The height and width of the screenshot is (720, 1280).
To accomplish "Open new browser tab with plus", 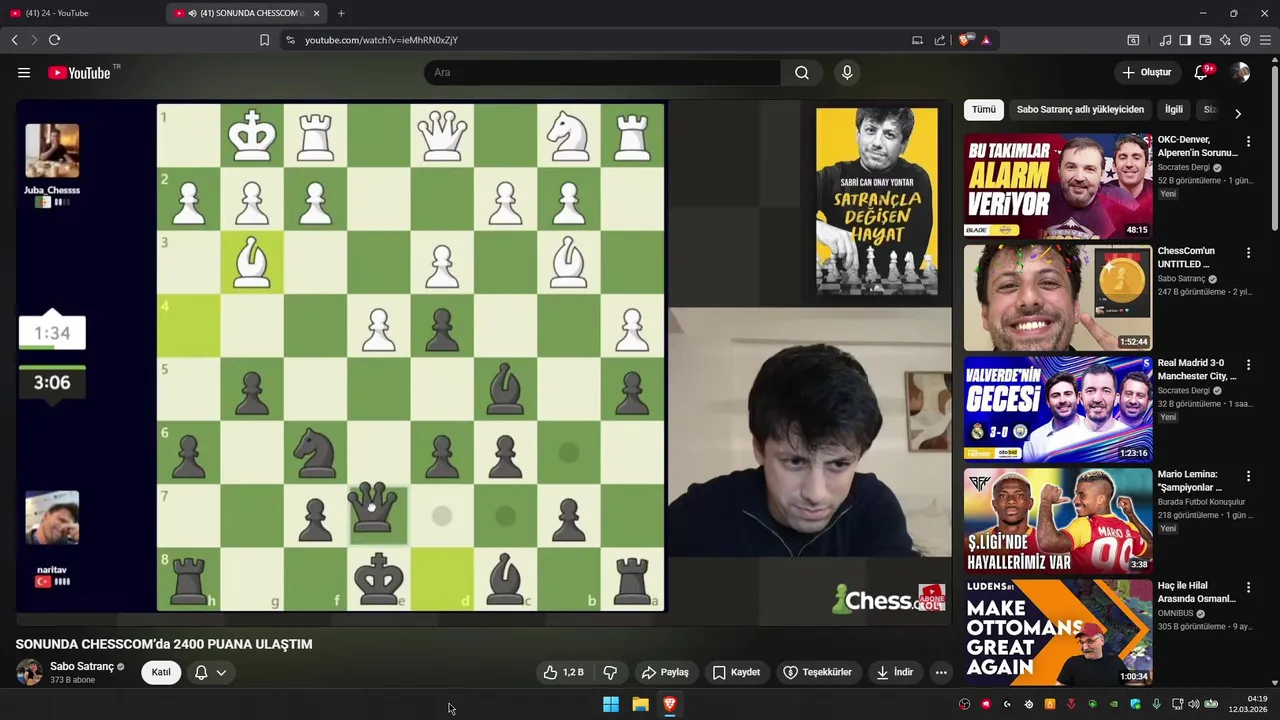I will point(341,13).
